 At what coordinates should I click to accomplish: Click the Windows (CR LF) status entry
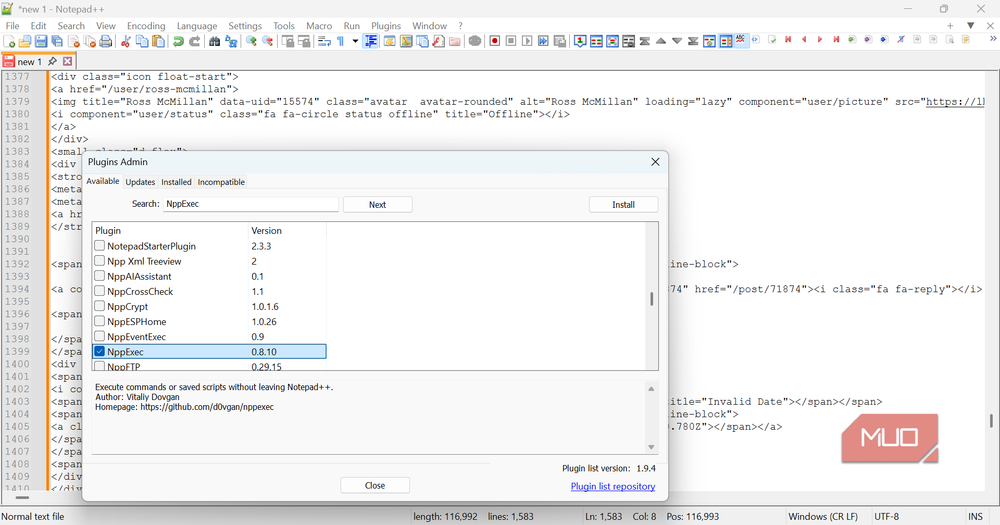[x=823, y=517]
